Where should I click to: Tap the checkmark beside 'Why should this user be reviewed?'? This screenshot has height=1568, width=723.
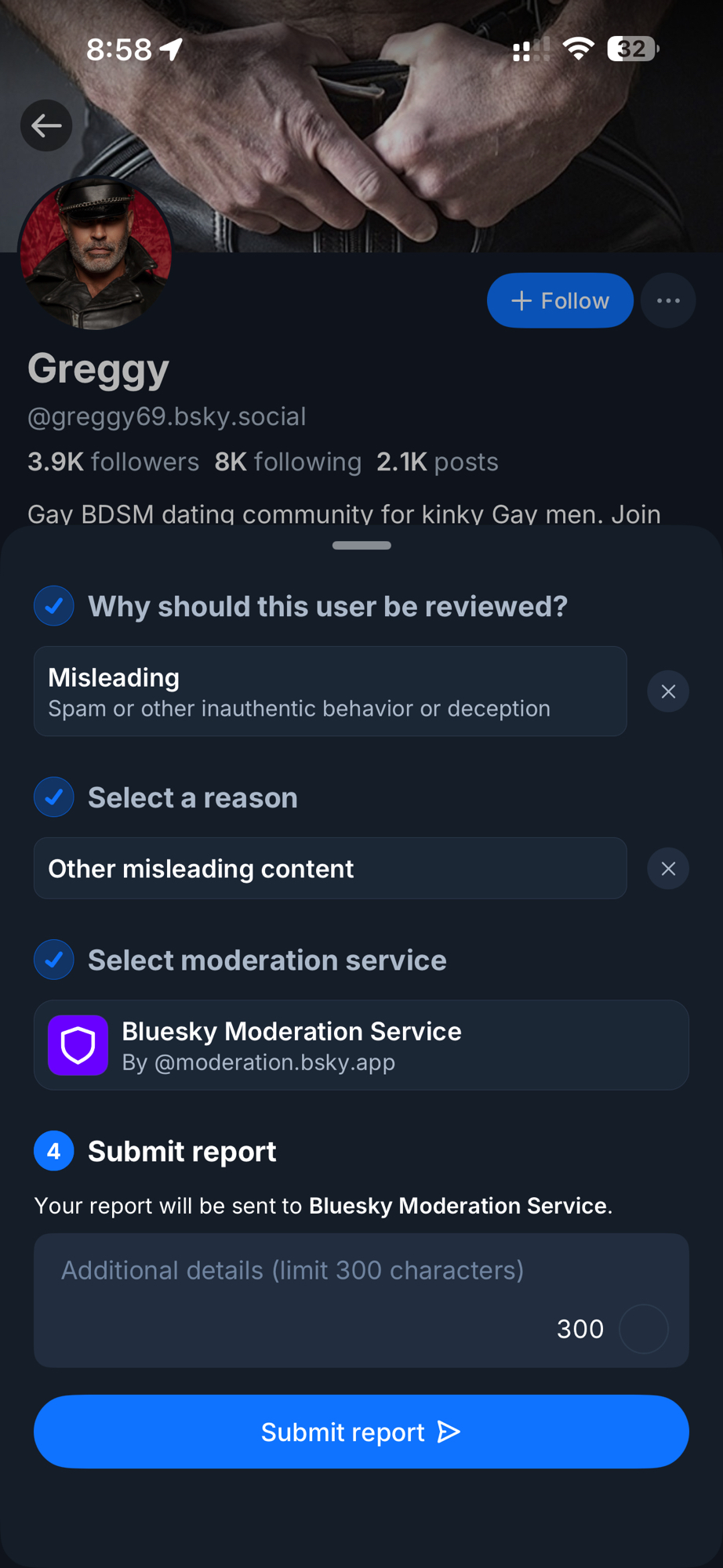[54, 606]
